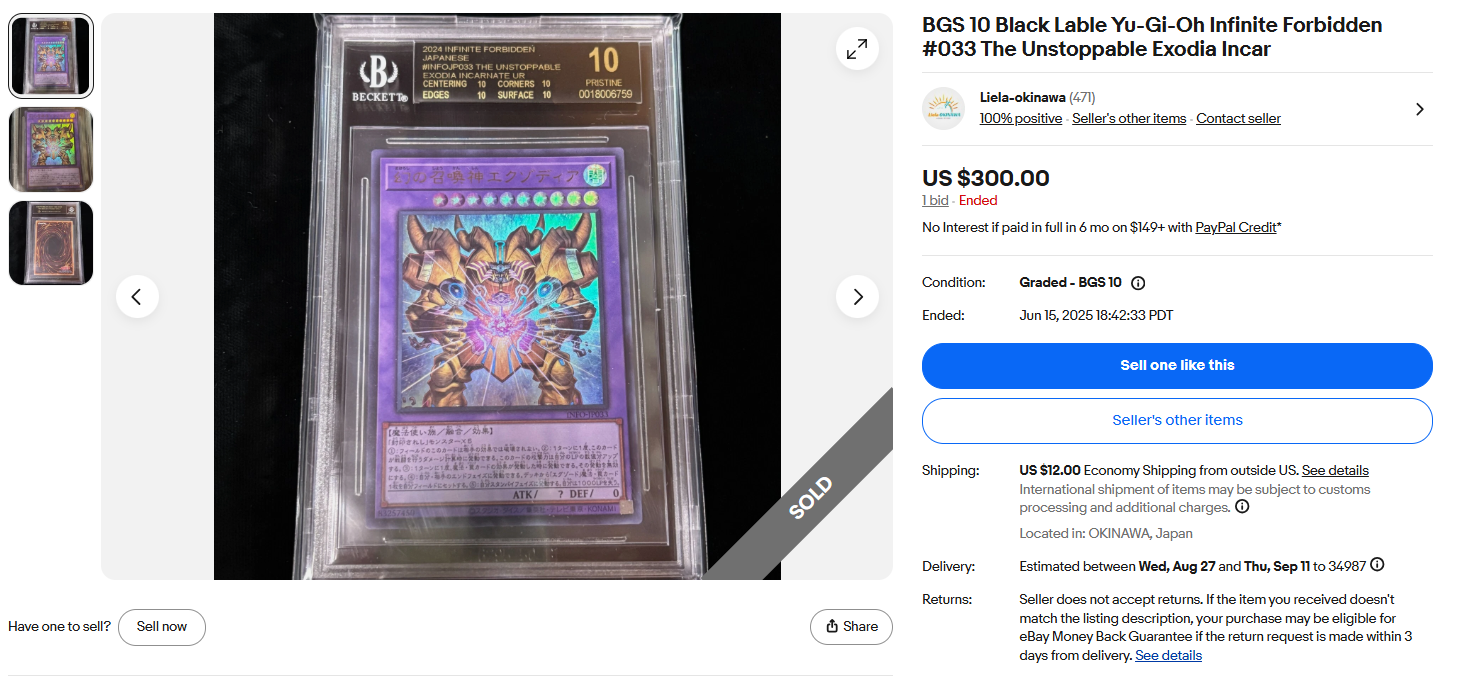Open the Seller's other items outlined button
This screenshot has width=1467, height=676.
point(1177,421)
